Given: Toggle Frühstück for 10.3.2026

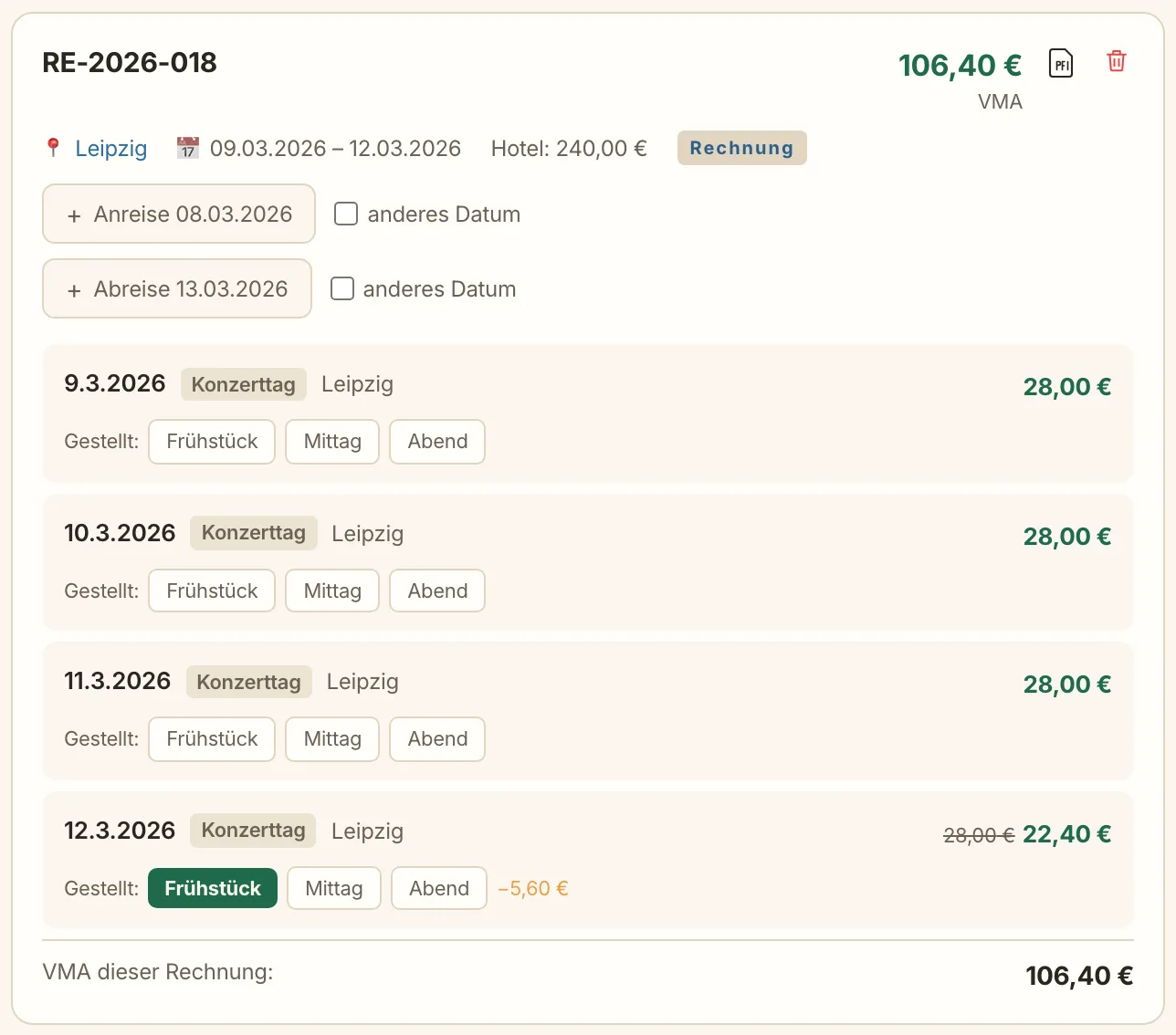Looking at the screenshot, I should click(x=212, y=591).
